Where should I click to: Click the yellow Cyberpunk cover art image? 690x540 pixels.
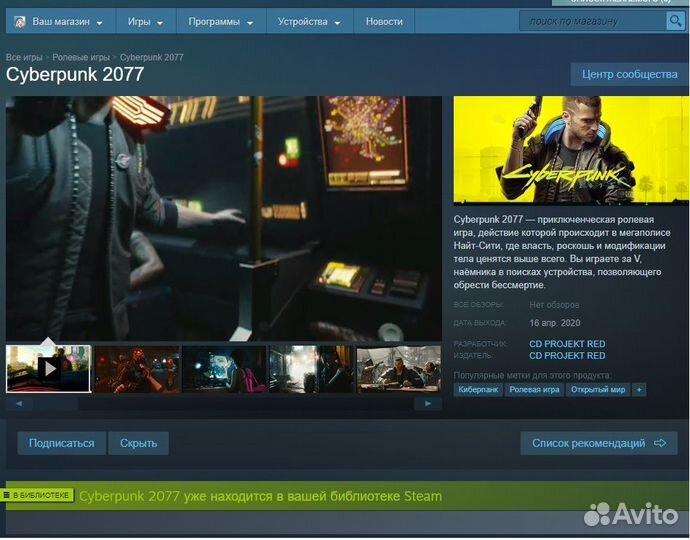pos(571,150)
